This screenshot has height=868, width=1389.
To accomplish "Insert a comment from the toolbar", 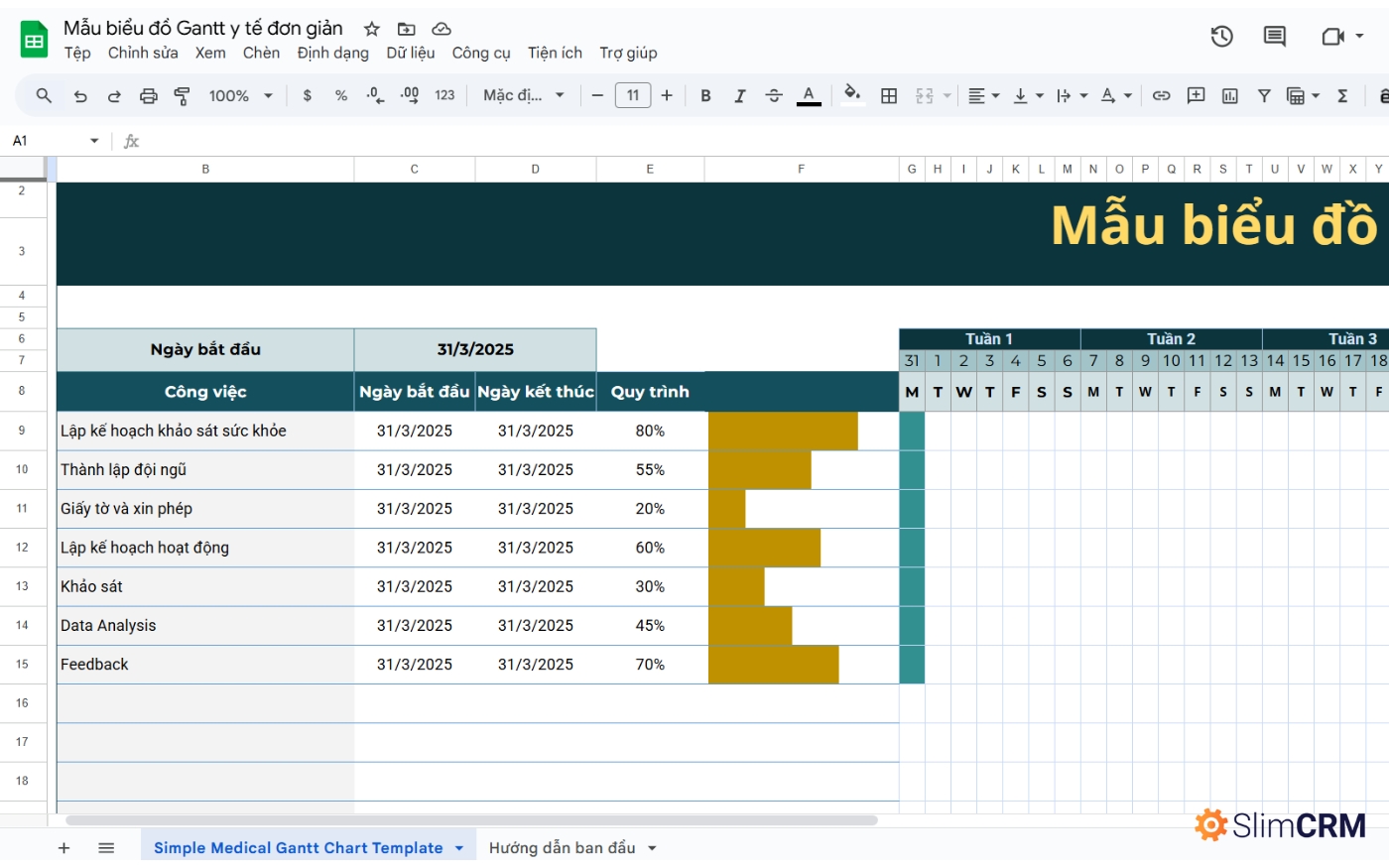I will click(1196, 95).
